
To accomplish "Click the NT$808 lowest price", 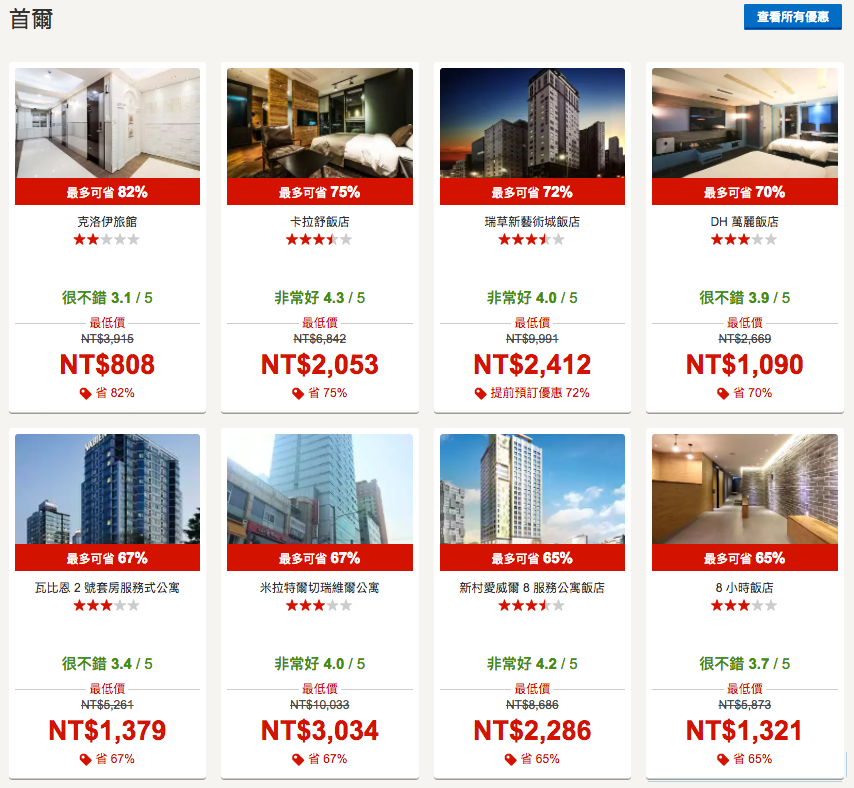I will pos(107,364).
